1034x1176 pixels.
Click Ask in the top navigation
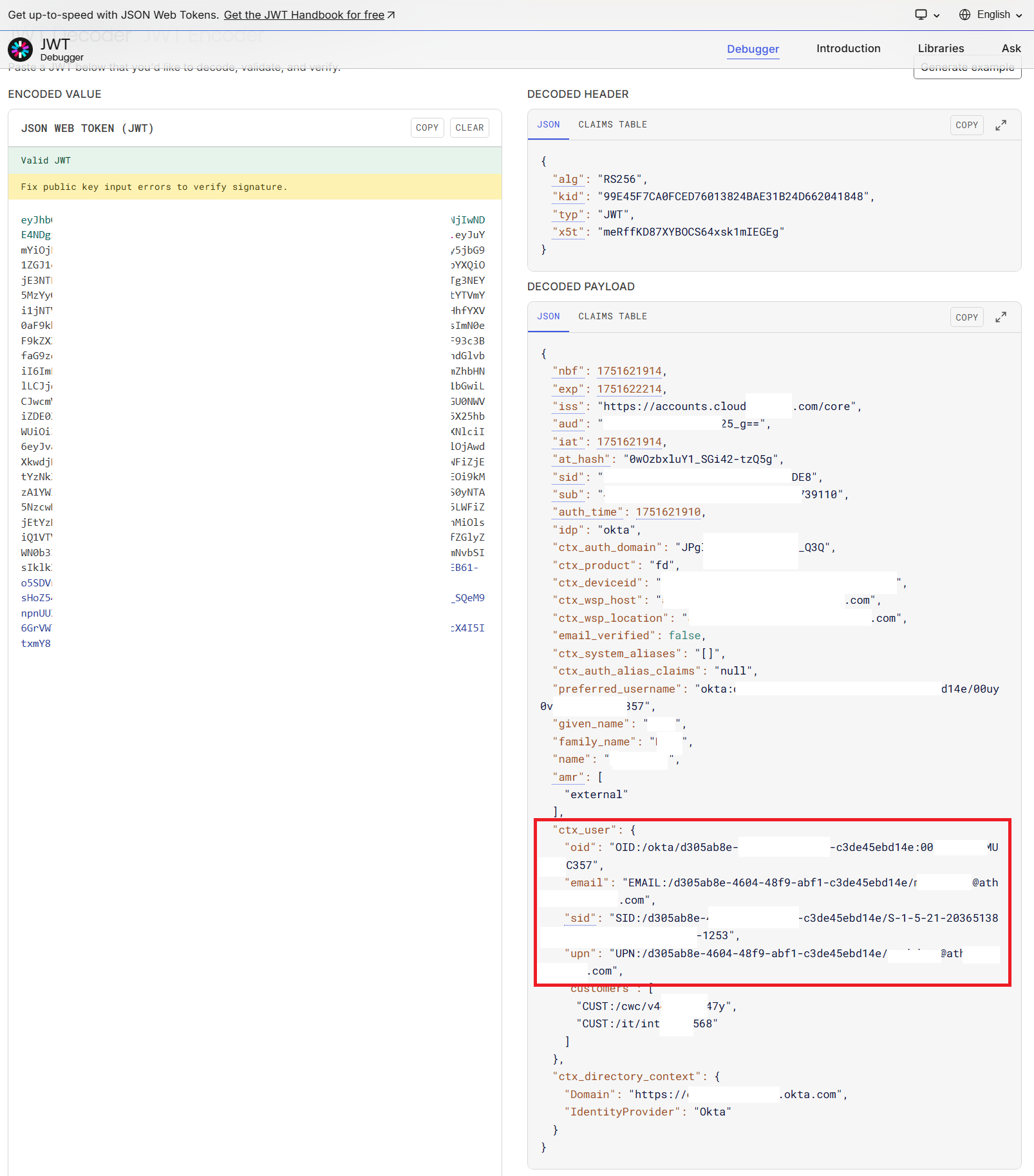pos(1010,48)
